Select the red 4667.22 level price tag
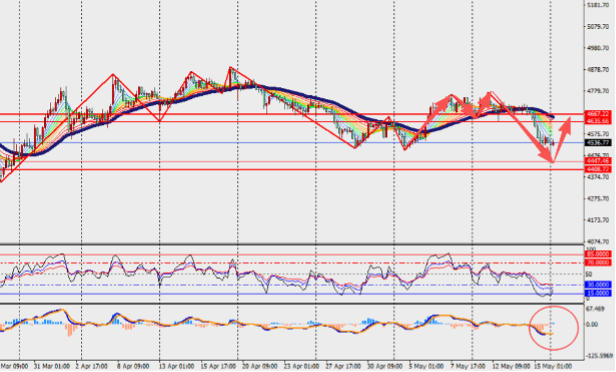This screenshot has width=616, height=372. [598, 114]
